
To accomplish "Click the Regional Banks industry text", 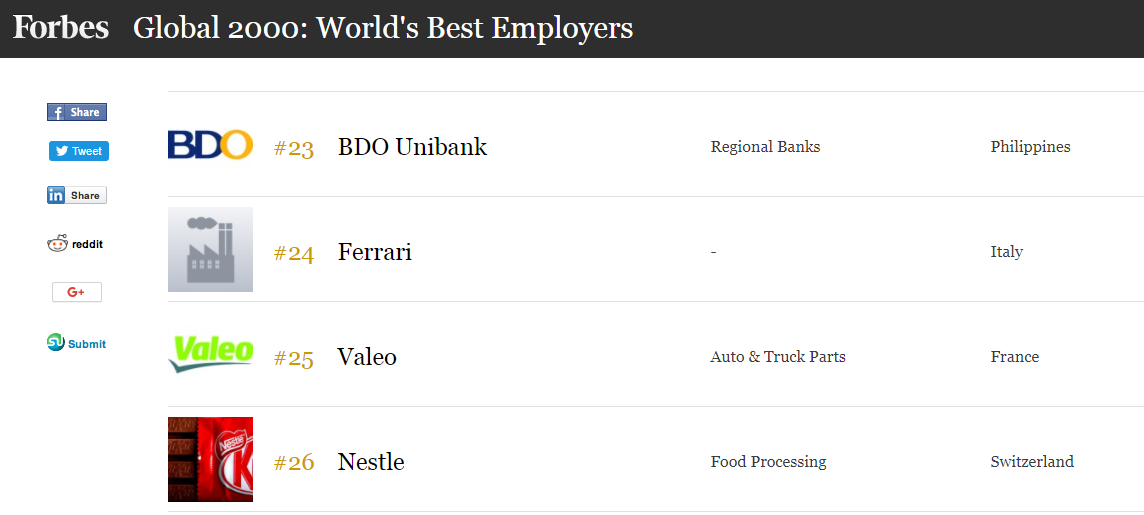I will (765, 147).
